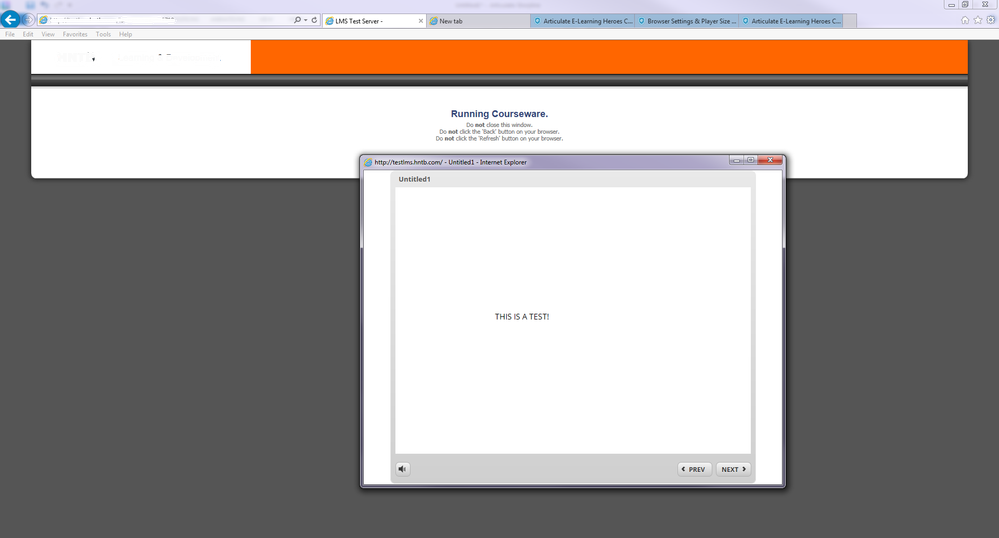This screenshot has width=999, height=538.
Task: Close the Untitled1 popup window
Action: click(770, 160)
